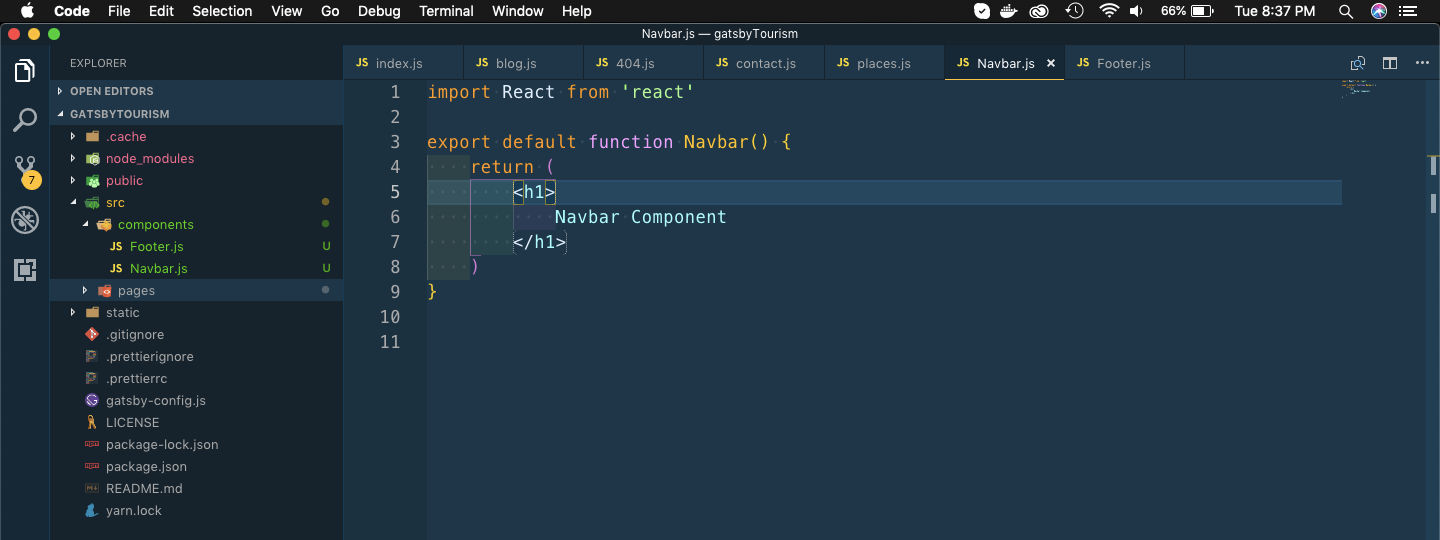Viewport: 1440px width, 540px height.
Task: Open the Debug view in the activity bar
Action: click(x=25, y=220)
